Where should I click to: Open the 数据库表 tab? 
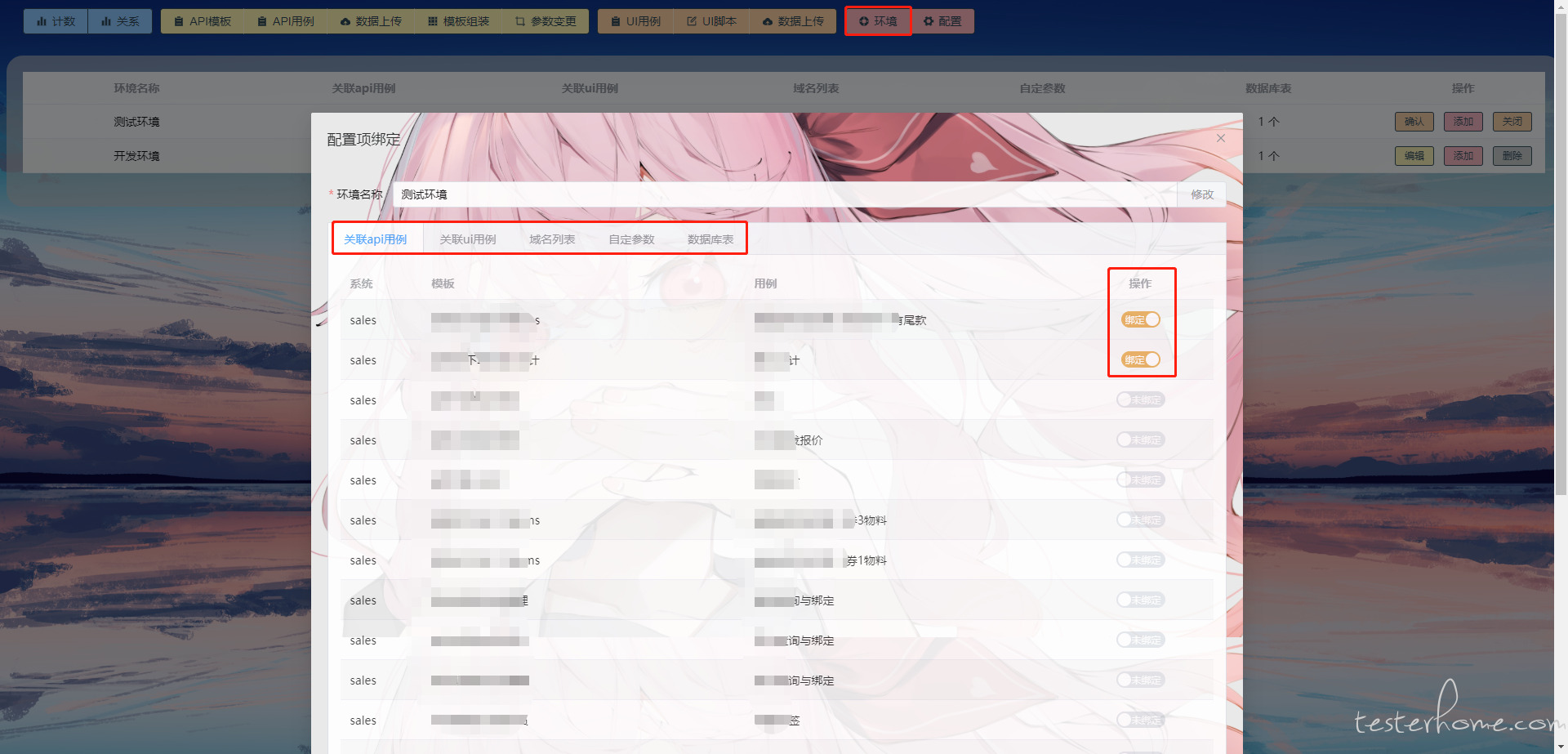[710, 239]
